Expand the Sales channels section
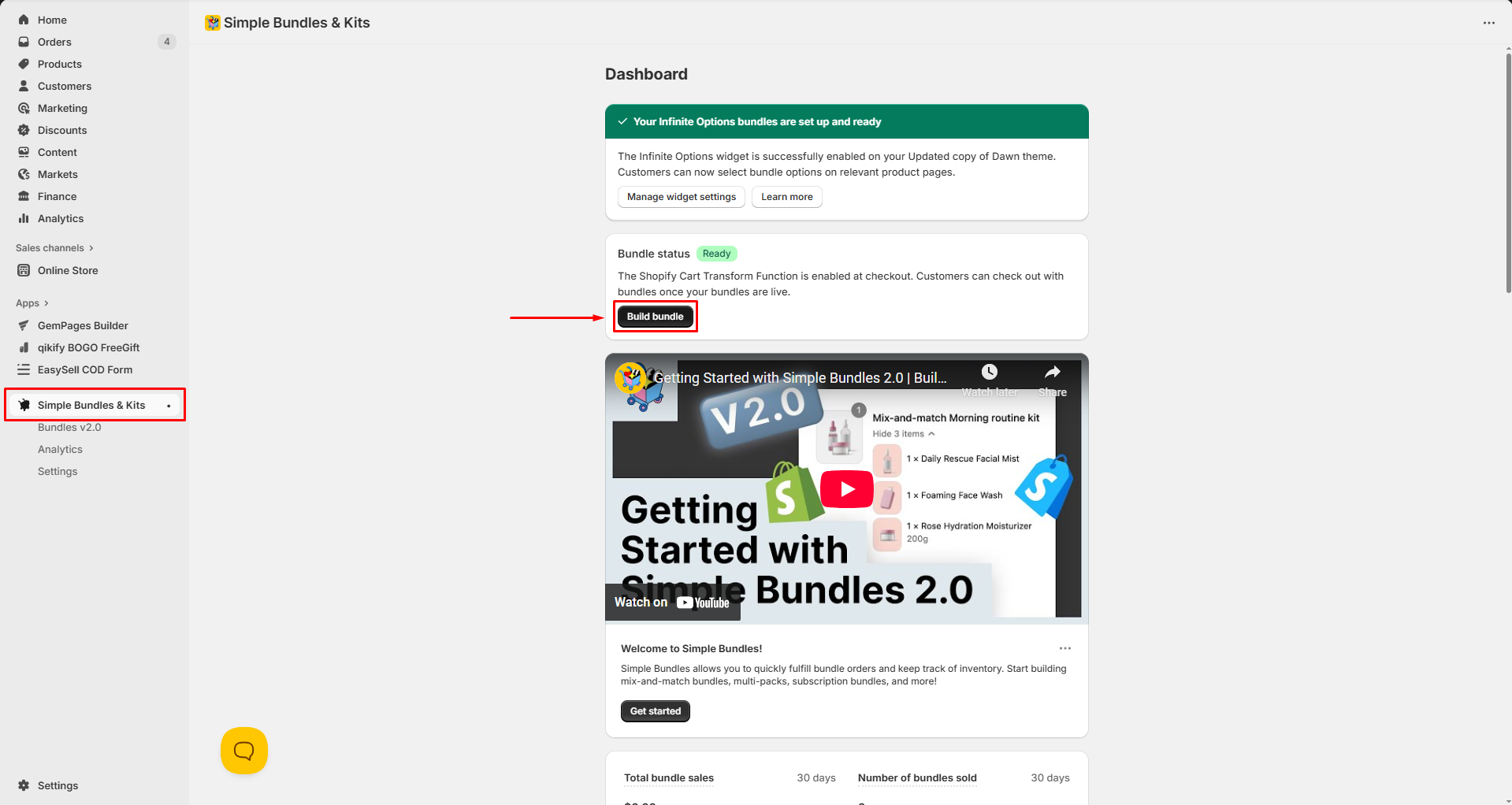This screenshot has width=1512, height=805. click(54, 248)
